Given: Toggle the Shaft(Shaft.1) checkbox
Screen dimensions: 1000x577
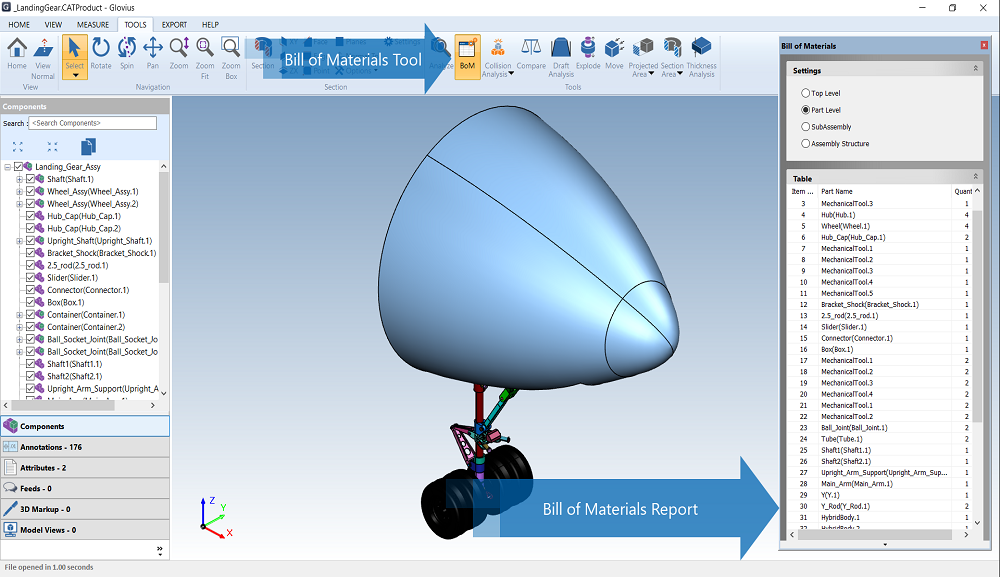Looking at the screenshot, I should point(31,179).
